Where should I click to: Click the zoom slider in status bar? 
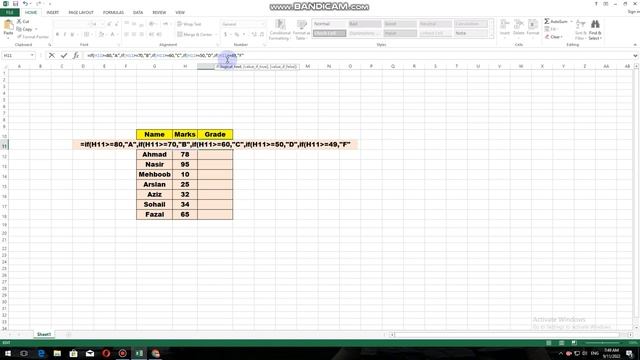click(602, 343)
